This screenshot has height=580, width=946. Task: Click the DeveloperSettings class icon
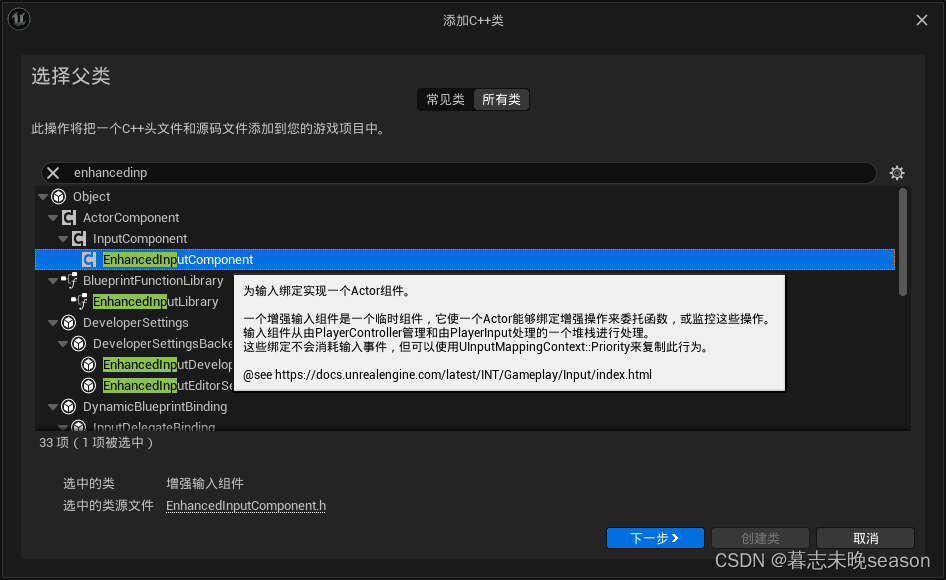click(x=69, y=323)
